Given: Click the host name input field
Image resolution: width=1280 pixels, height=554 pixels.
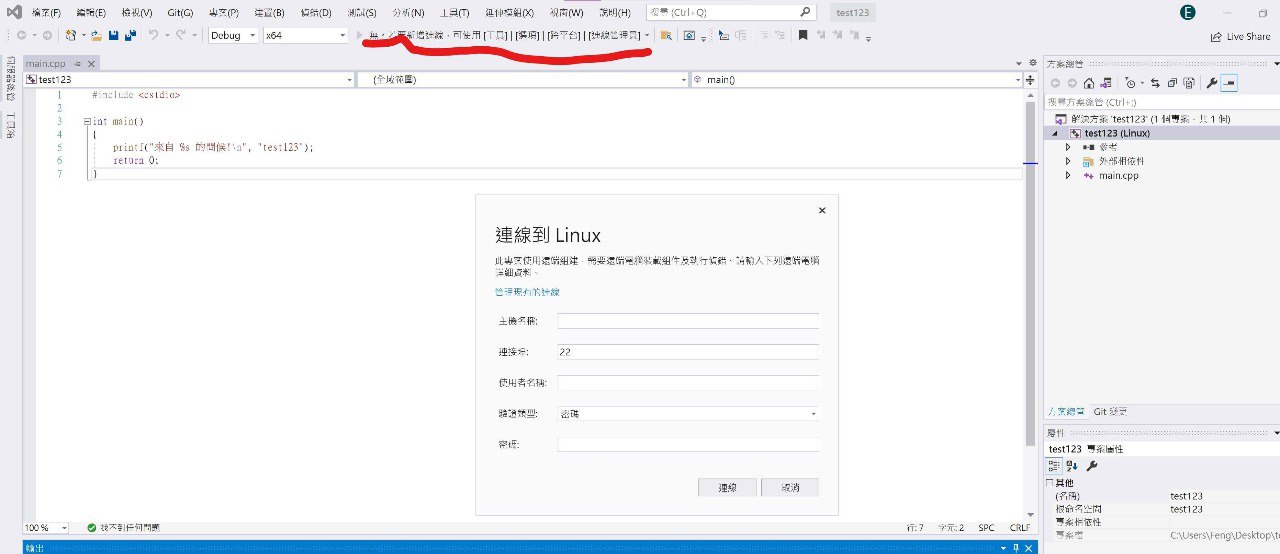Looking at the screenshot, I should pyautogui.click(x=688, y=321).
